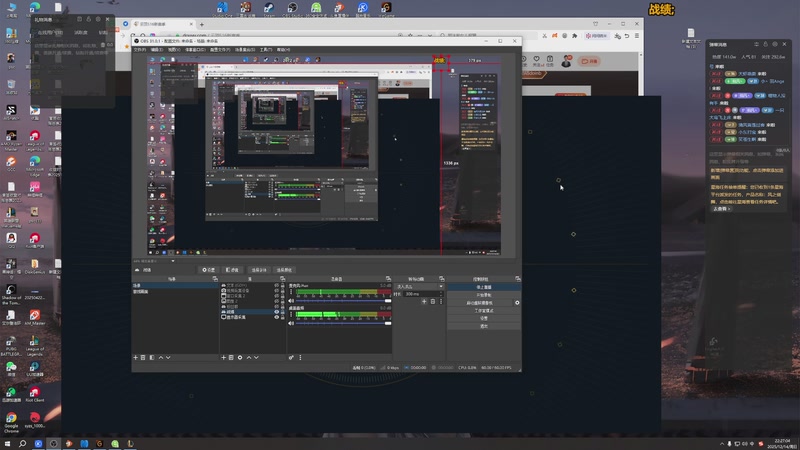Pop out the Sources dock panel
The width and height of the screenshot is (800, 450).
pyautogui.click(x=282, y=279)
